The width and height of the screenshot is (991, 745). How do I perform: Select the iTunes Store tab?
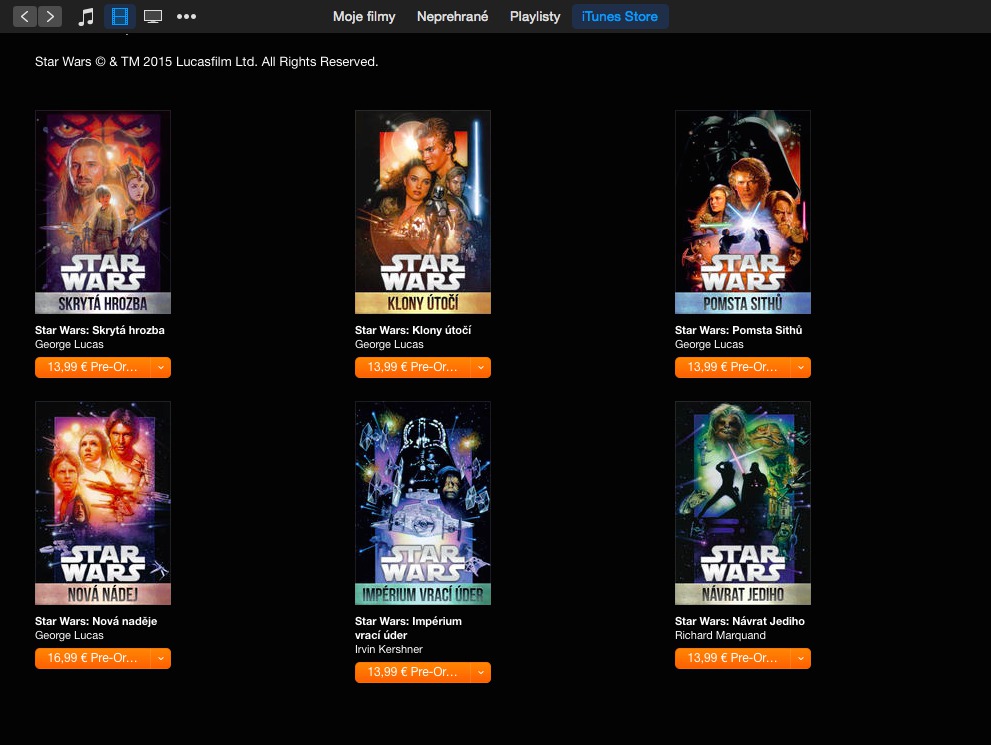pos(620,16)
